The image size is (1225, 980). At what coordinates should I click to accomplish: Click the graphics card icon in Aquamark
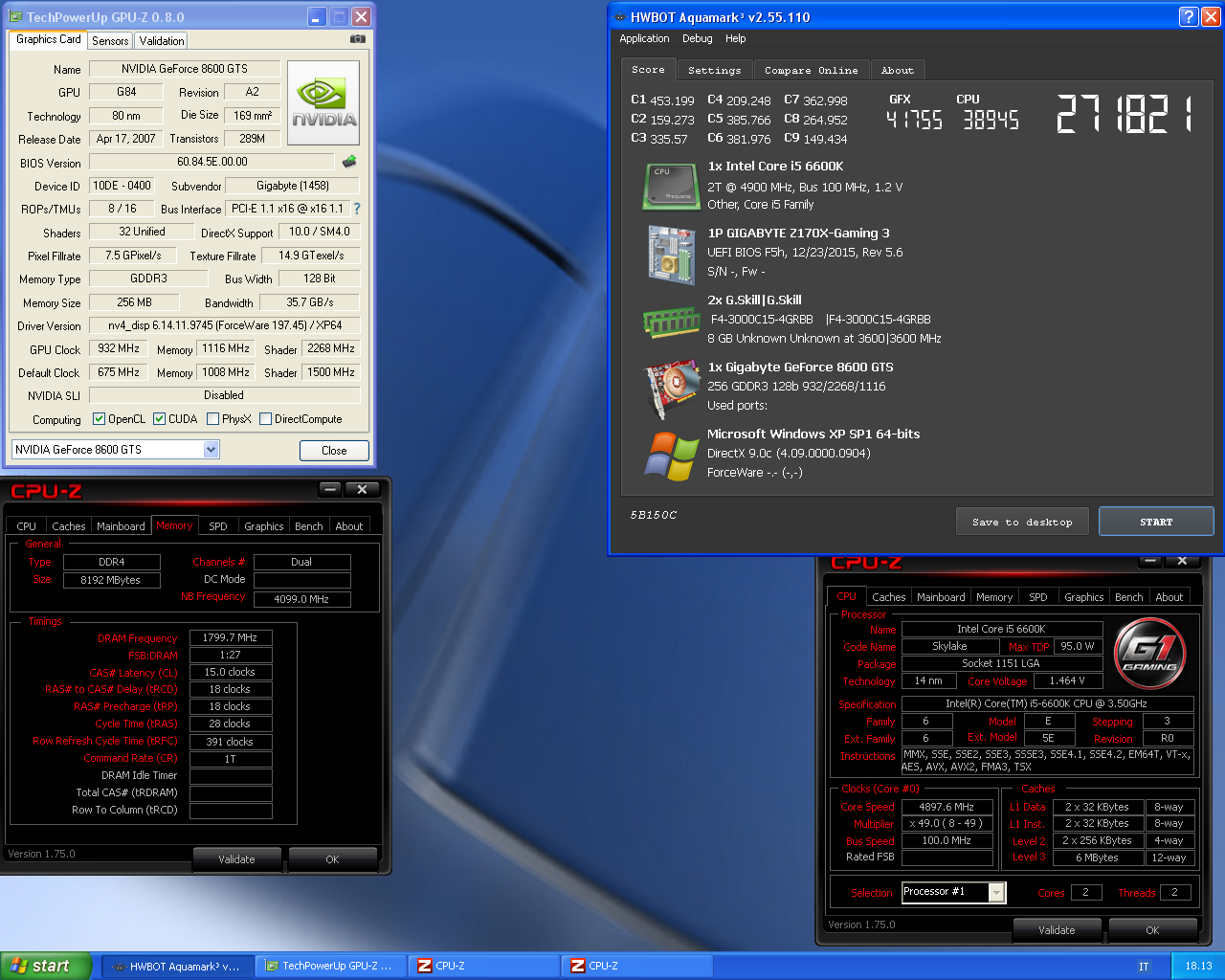(x=672, y=389)
